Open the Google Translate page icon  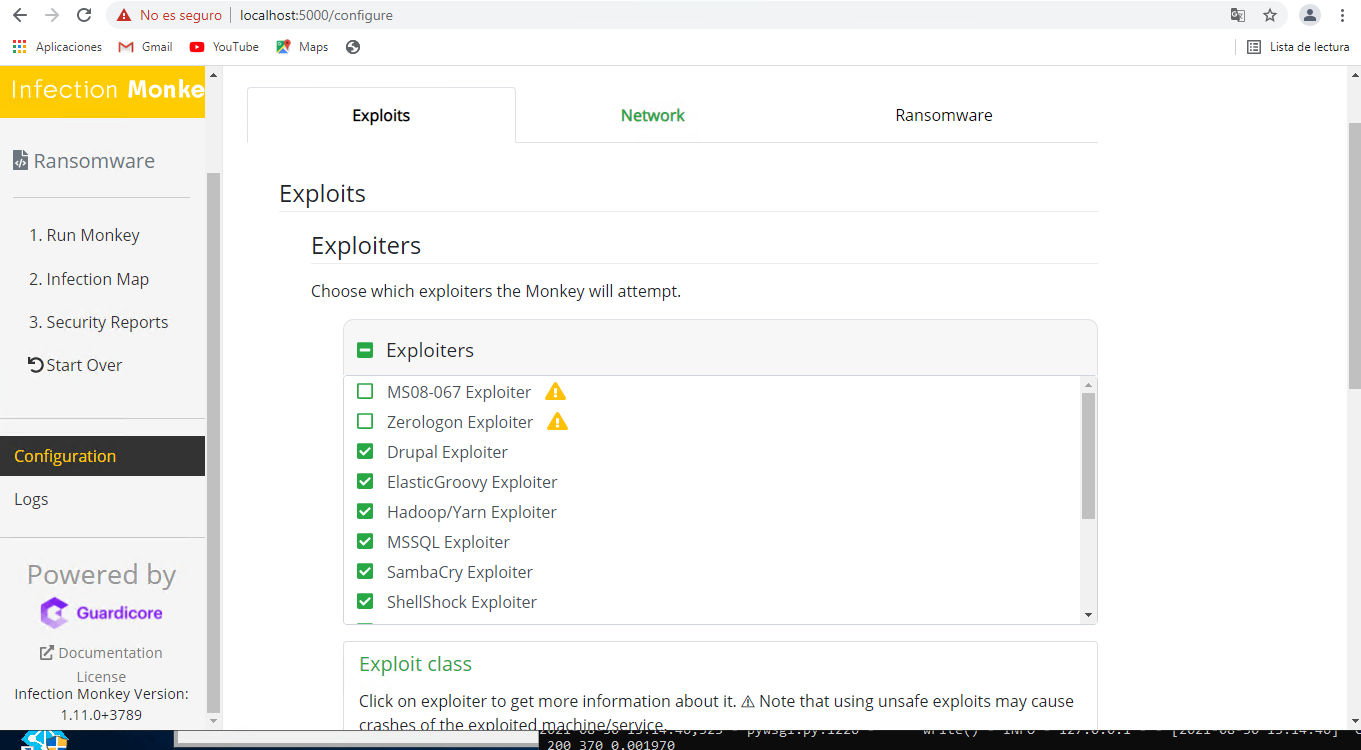pyautogui.click(x=1238, y=15)
